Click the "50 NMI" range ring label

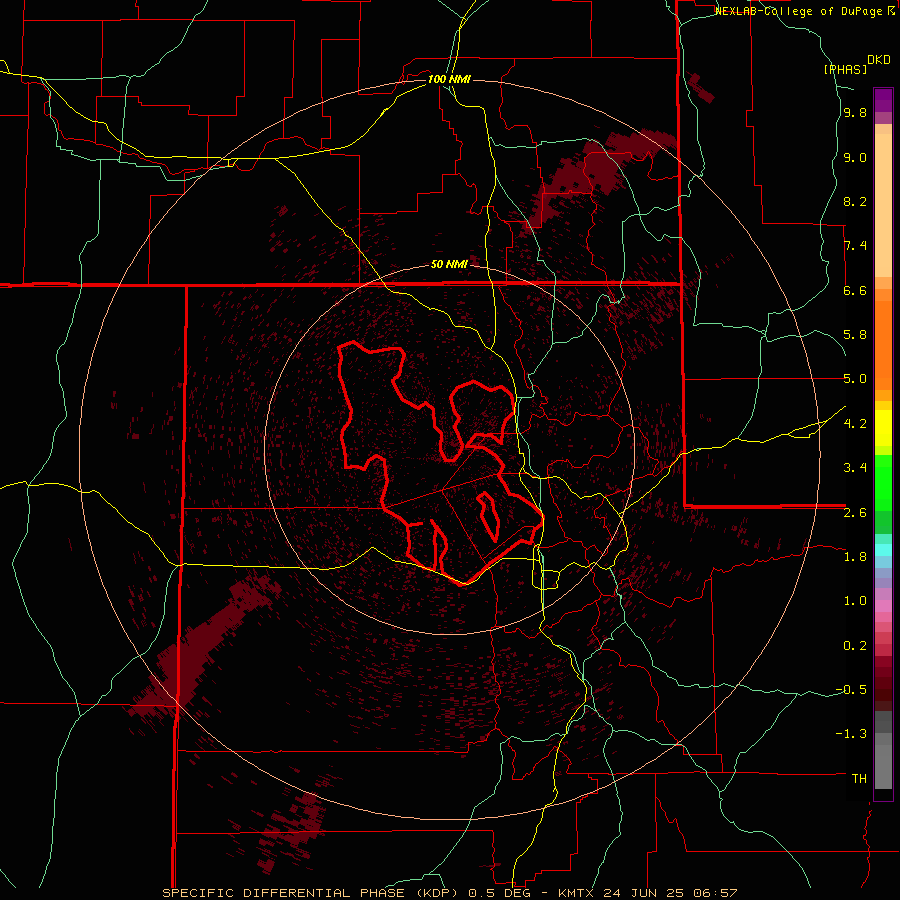[x=449, y=264]
